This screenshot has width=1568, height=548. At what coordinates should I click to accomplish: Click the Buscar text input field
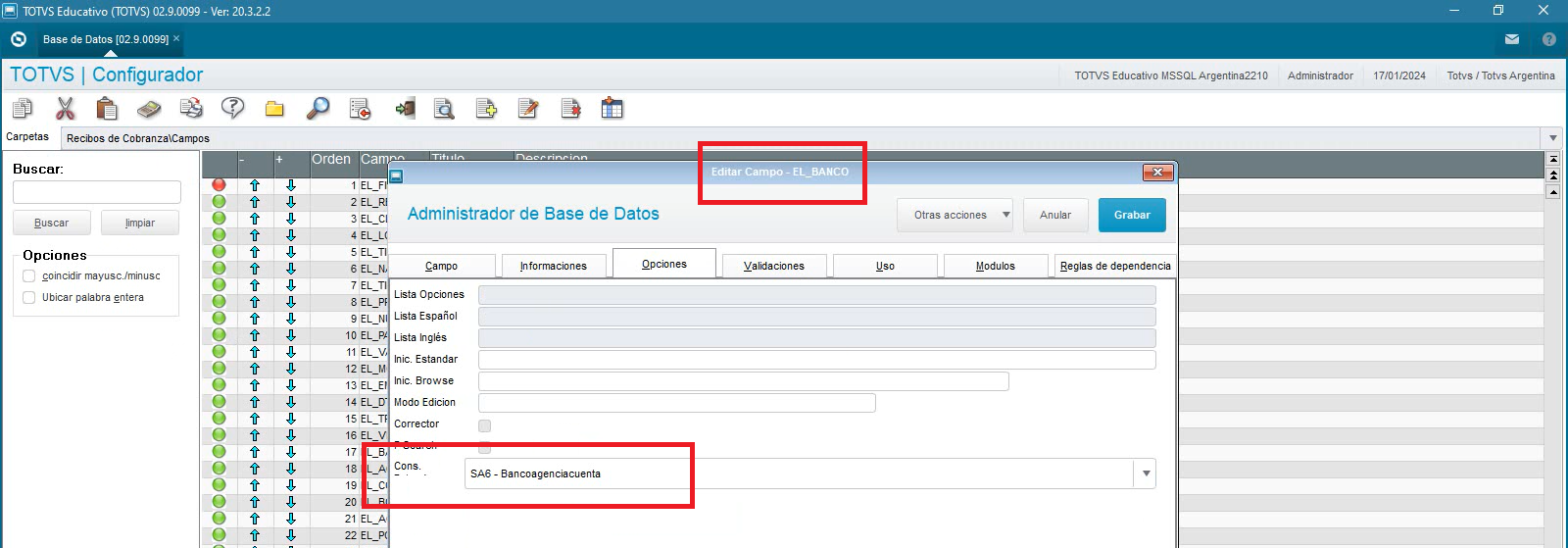[x=97, y=192]
